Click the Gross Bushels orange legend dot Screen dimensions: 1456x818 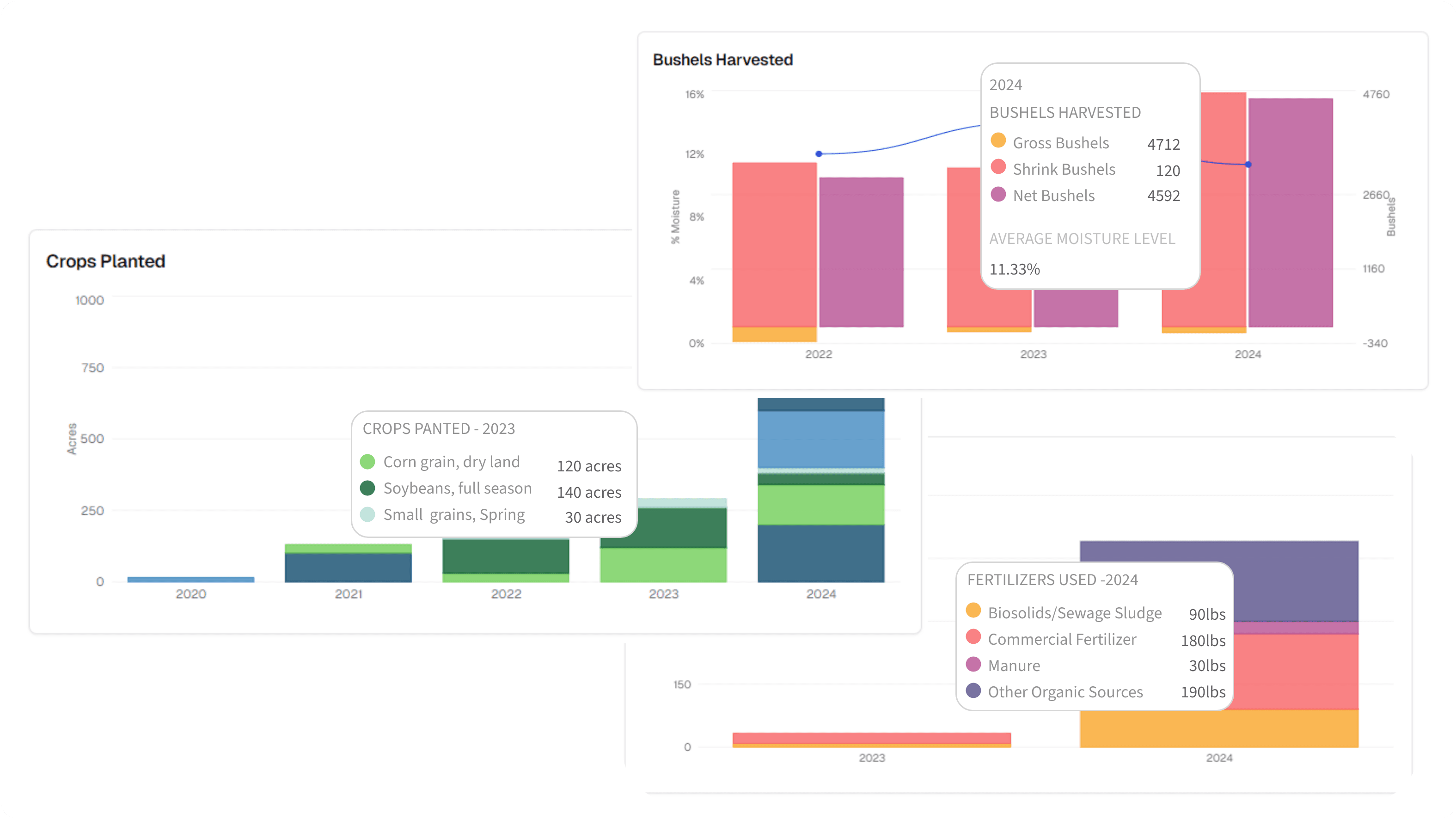(998, 140)
